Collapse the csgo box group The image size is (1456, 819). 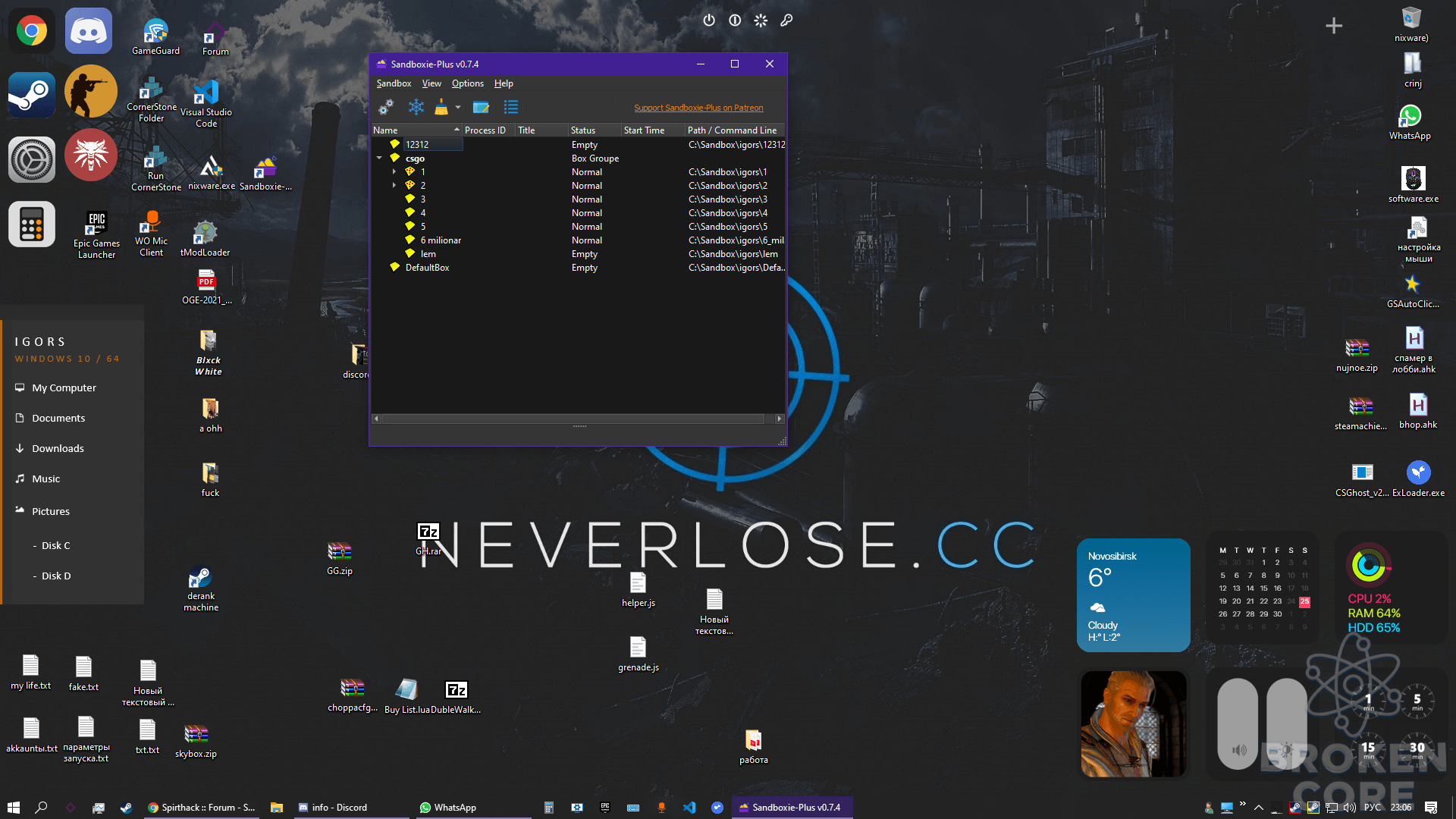(379, 158)
